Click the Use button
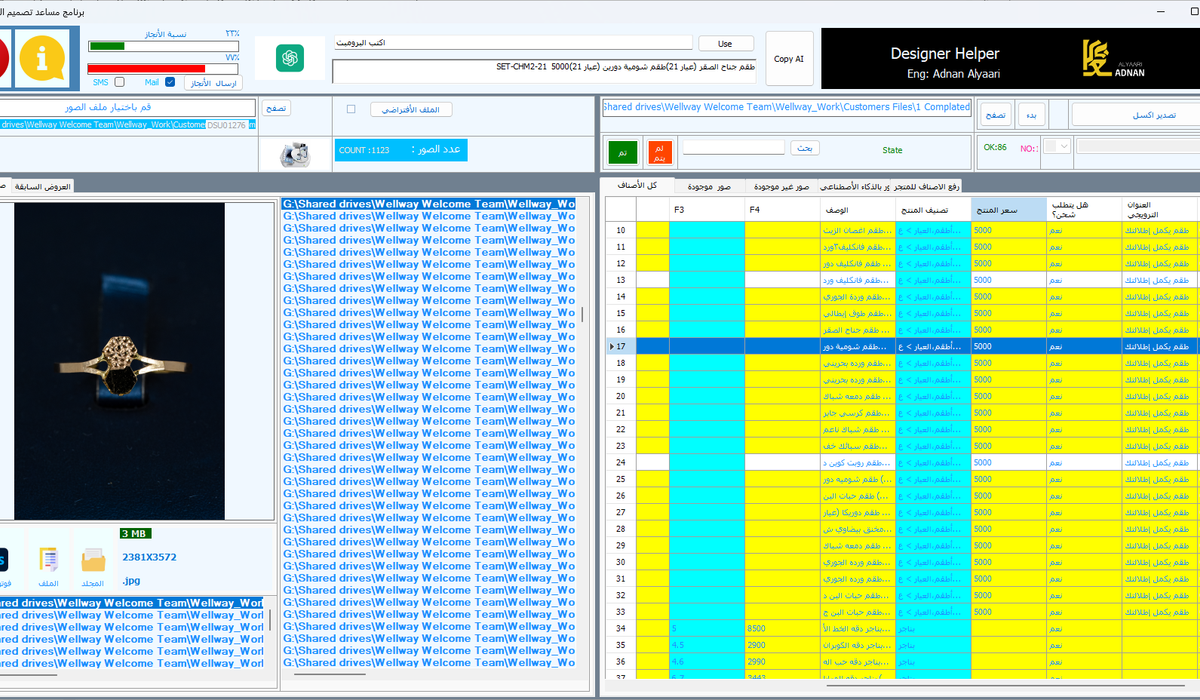The height and width of the screenshot is (700, 1200). [x=725, y=44]
